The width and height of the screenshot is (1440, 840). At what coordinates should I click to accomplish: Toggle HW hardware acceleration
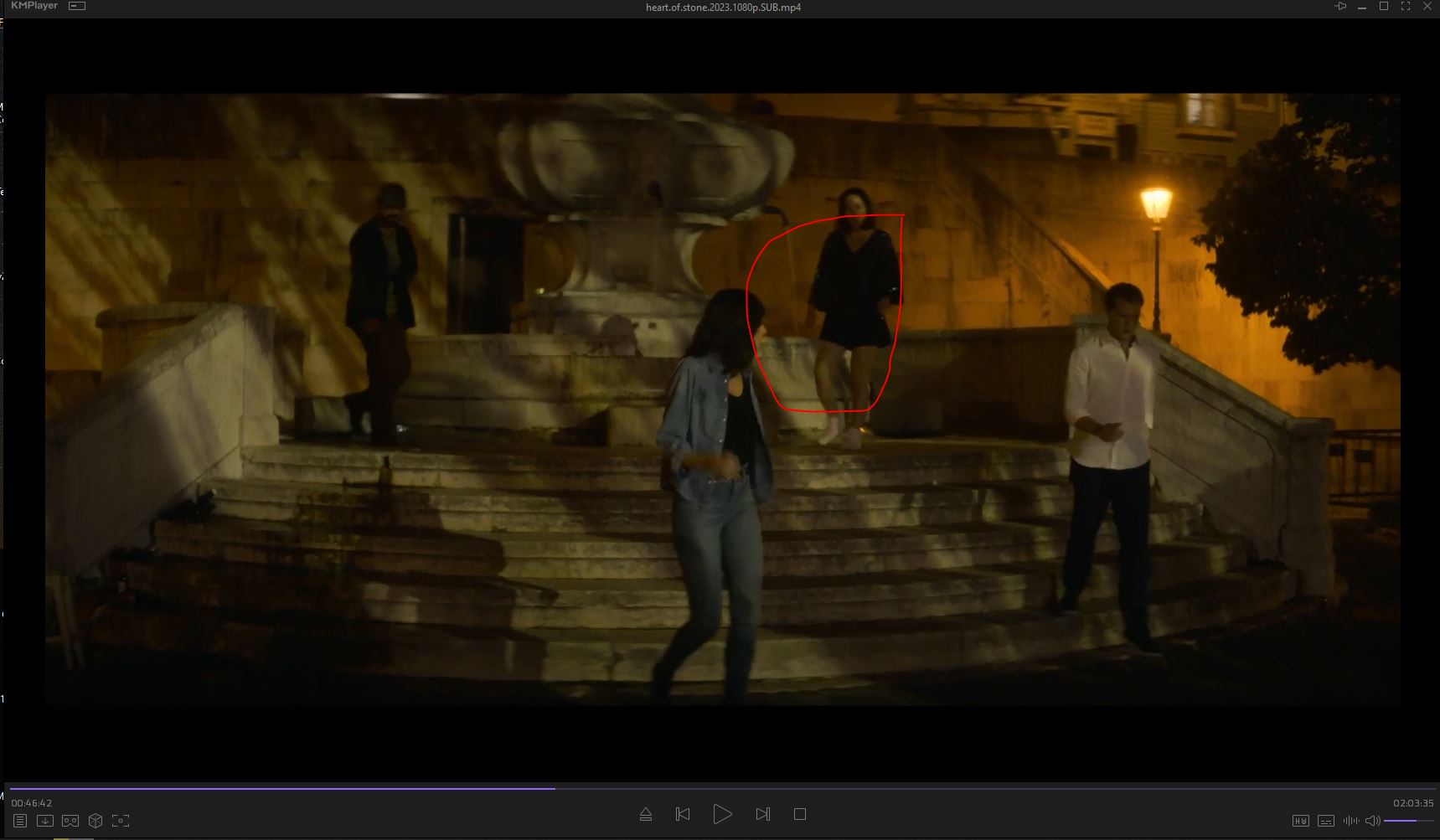click(x=1300, y=821)
